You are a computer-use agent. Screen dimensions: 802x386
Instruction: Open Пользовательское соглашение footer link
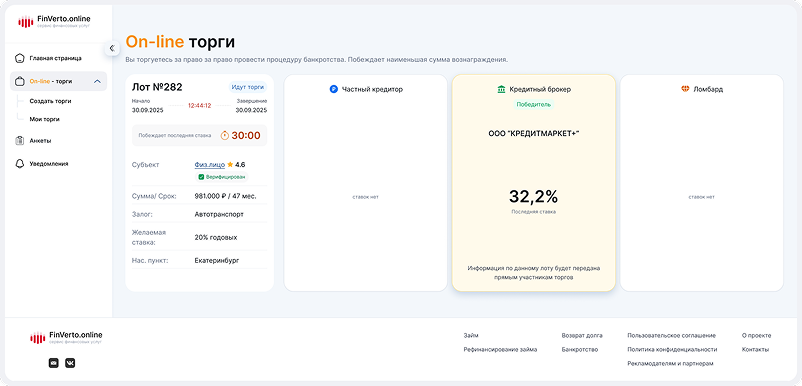pyautogui.click(x=672, y=336)
